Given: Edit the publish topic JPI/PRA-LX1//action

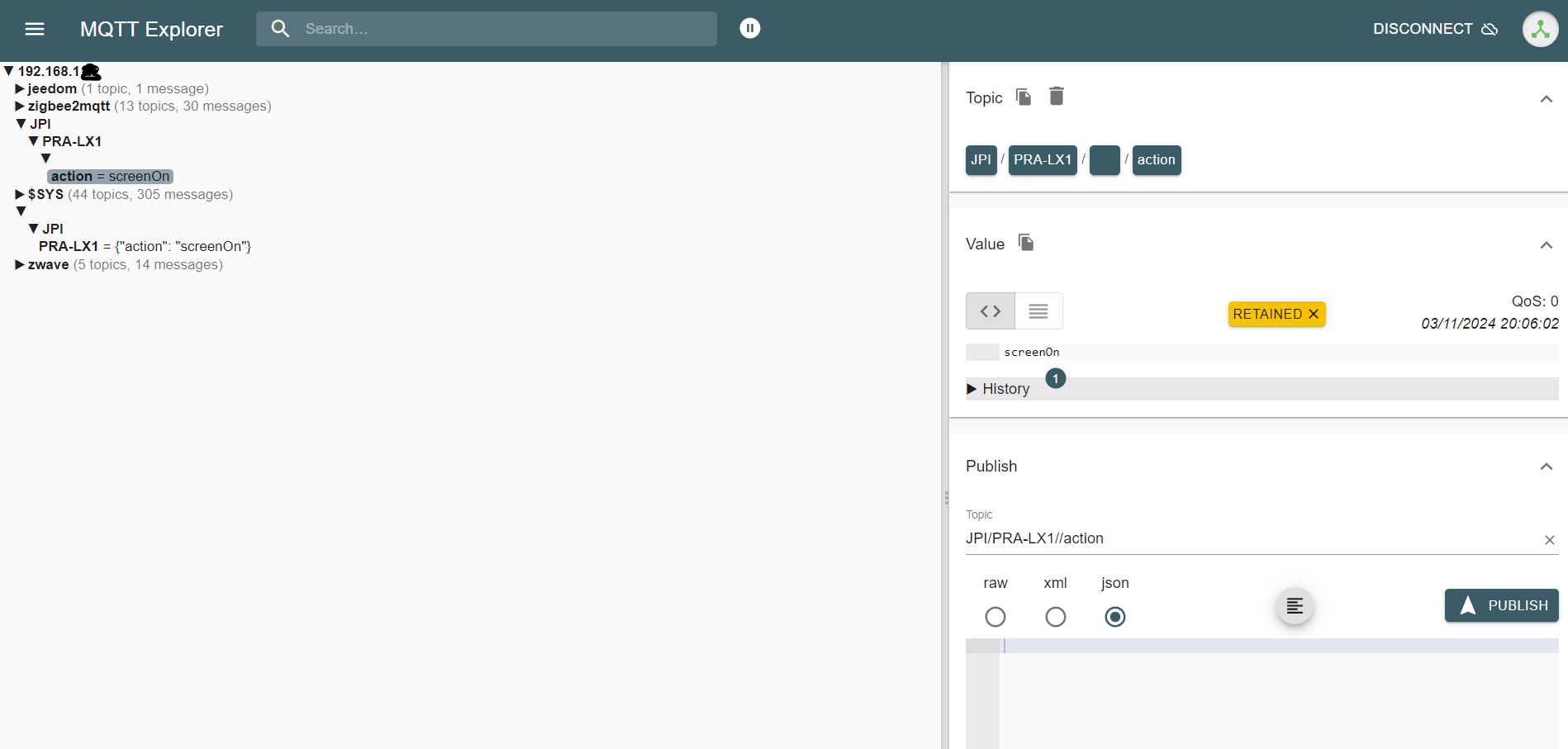Looking at the screenshot, I should point(1252,538).
